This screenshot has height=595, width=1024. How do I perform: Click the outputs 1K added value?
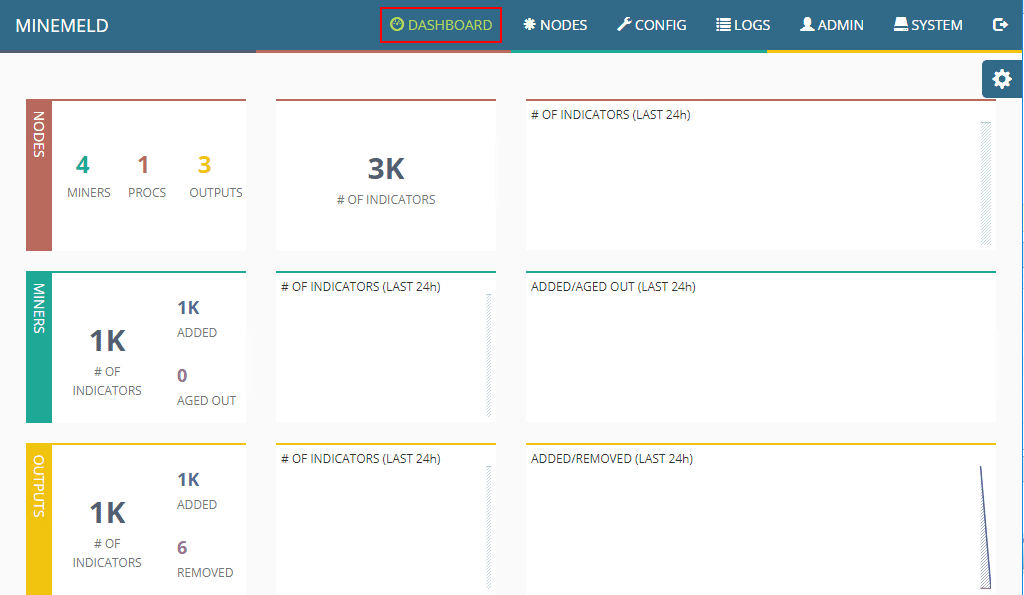pos(188,479)
